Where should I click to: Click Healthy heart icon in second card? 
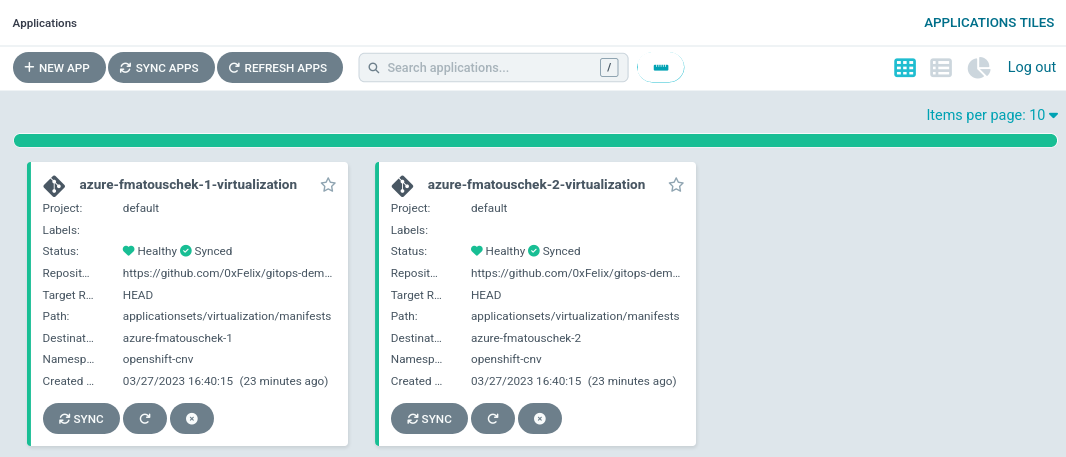(x=477, y=251)
